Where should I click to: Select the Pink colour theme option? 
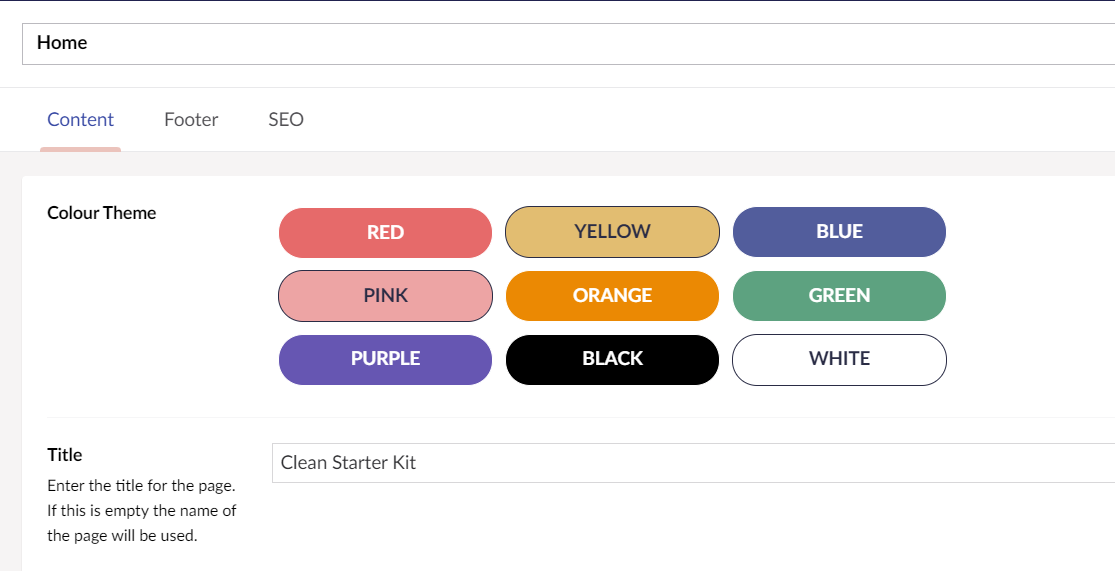click(385, 296)
